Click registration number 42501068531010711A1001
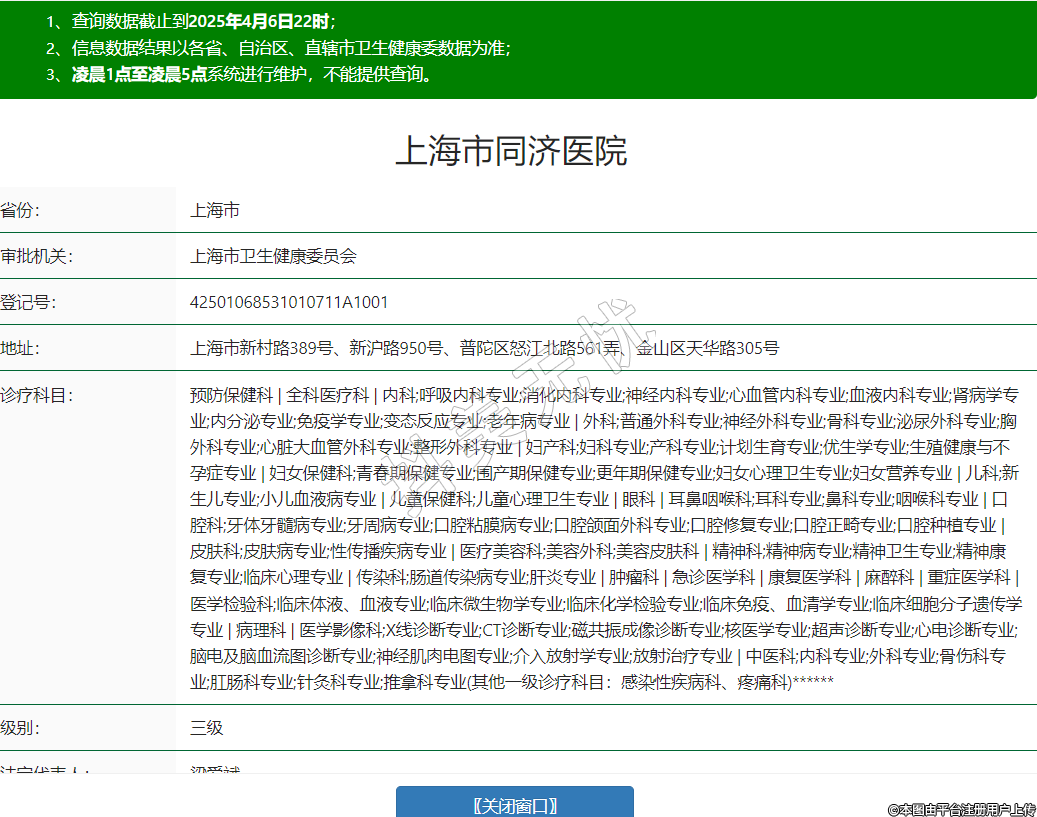Screen dimensions: 1037x817 (289, 302)
